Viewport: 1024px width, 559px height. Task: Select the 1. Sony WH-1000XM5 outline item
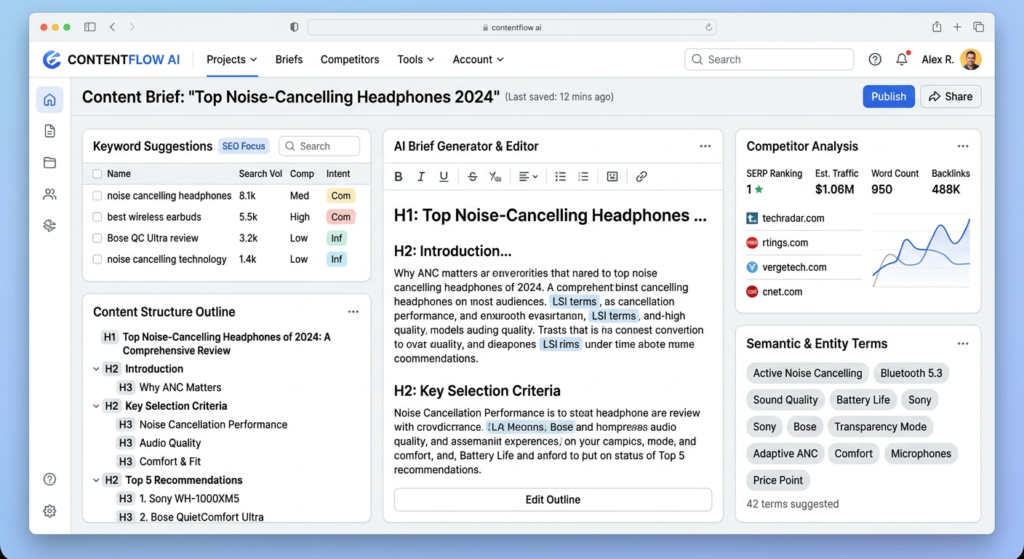189,499
